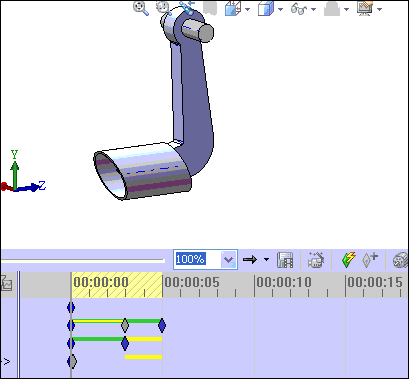Select the blue middle key in third row

[125, 343]
